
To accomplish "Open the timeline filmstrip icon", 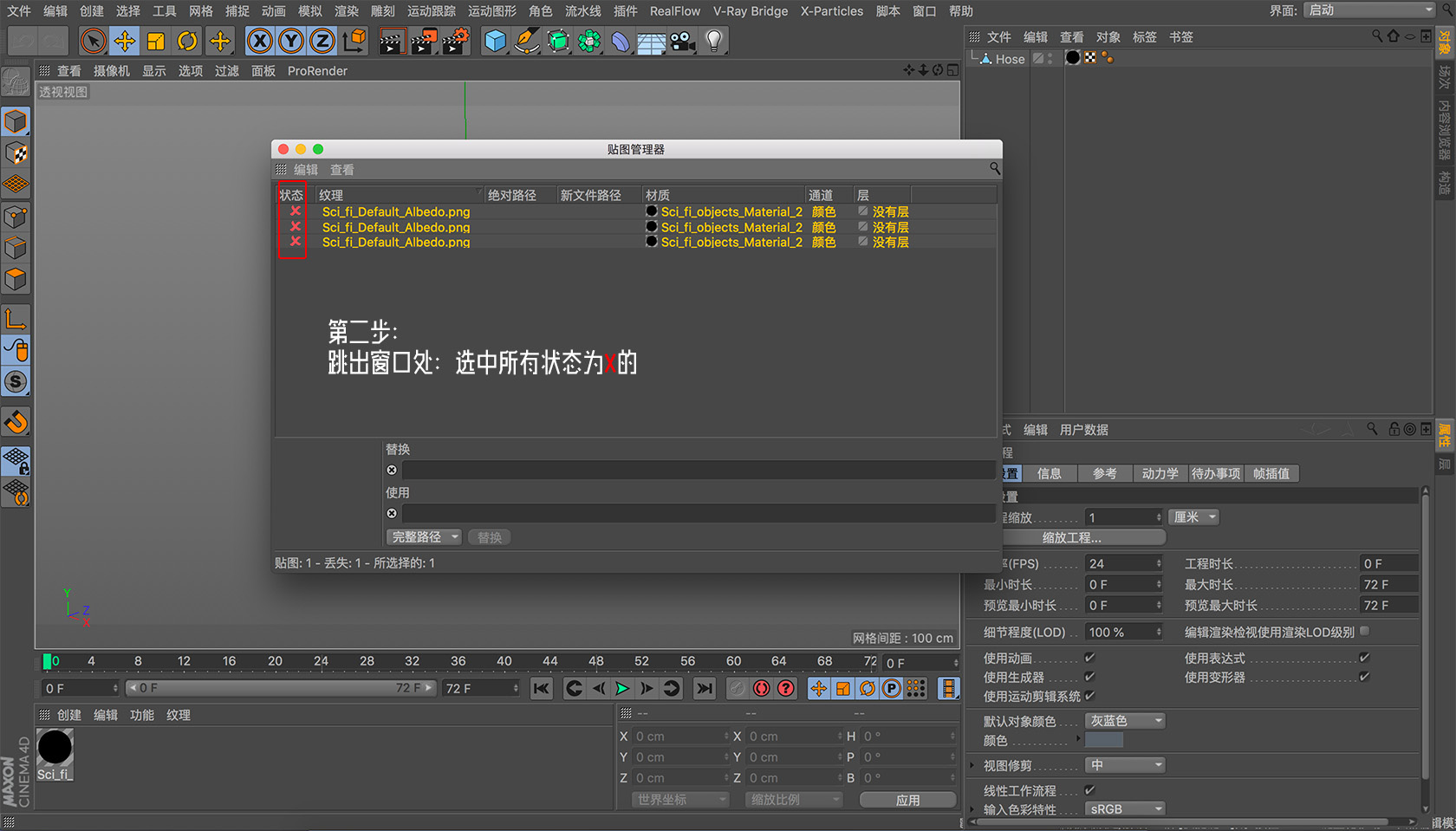I will [949, 688].
